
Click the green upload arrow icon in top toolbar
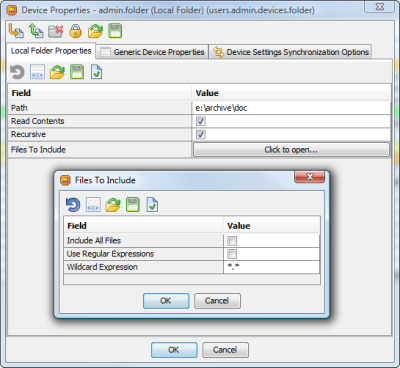pyautogui.click(x=36, y=31)
